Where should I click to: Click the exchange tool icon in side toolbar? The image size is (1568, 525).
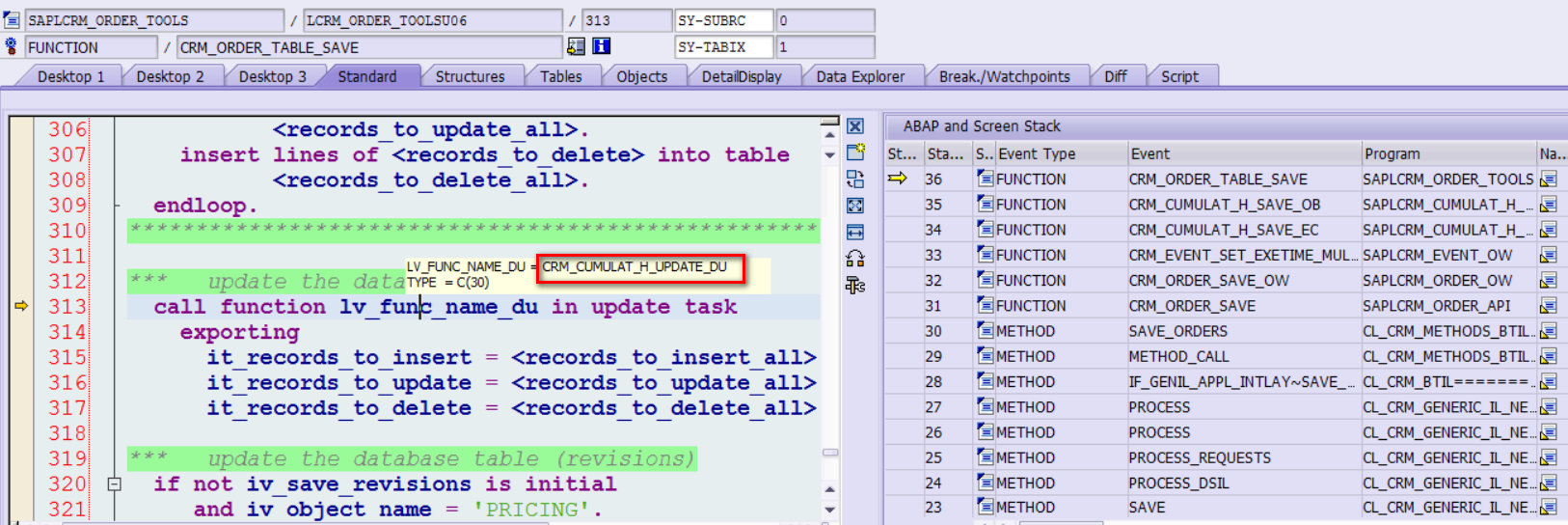pos(855,179)
